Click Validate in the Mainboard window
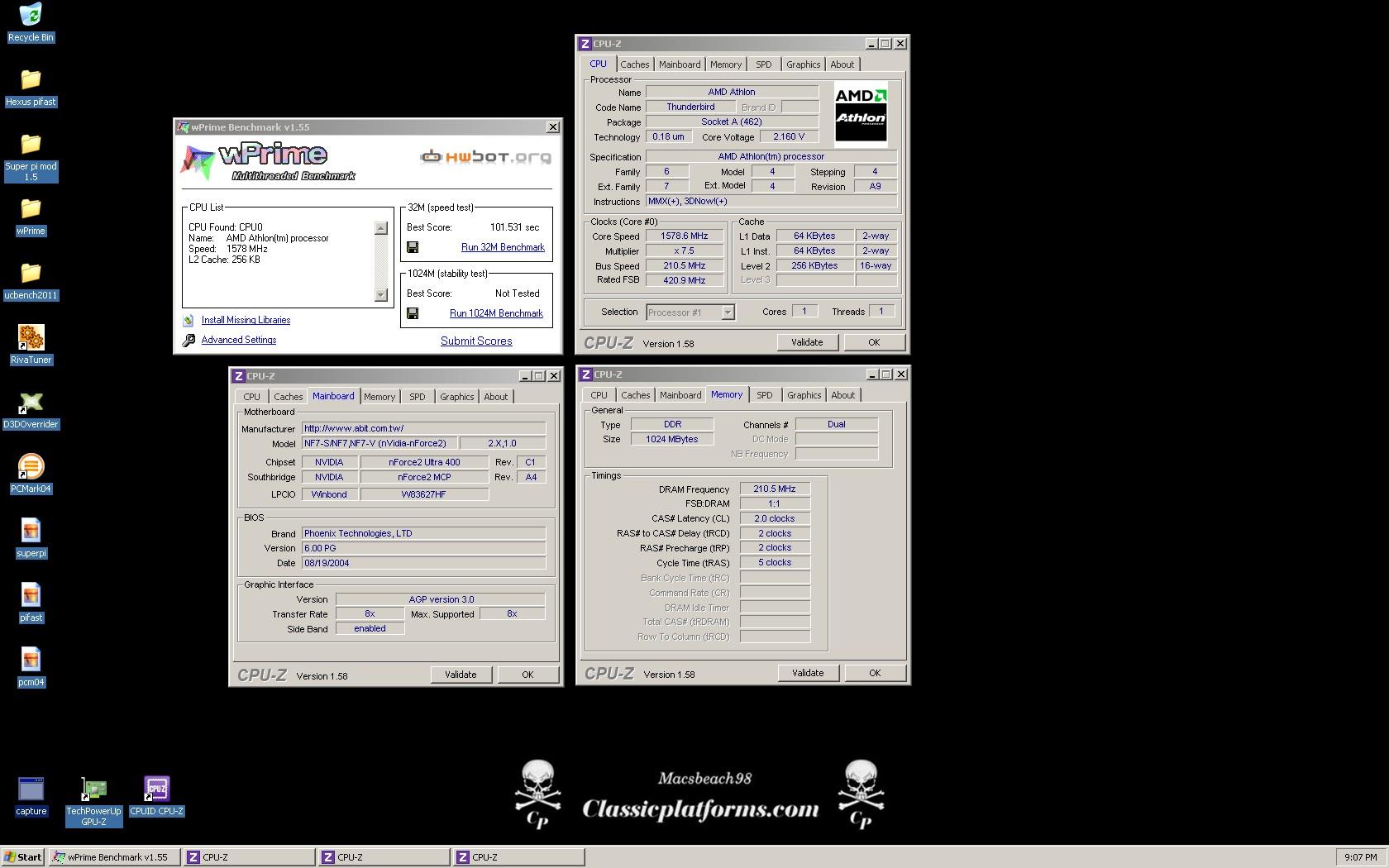Screen dimensions: 1389x868 pos(461,675)
